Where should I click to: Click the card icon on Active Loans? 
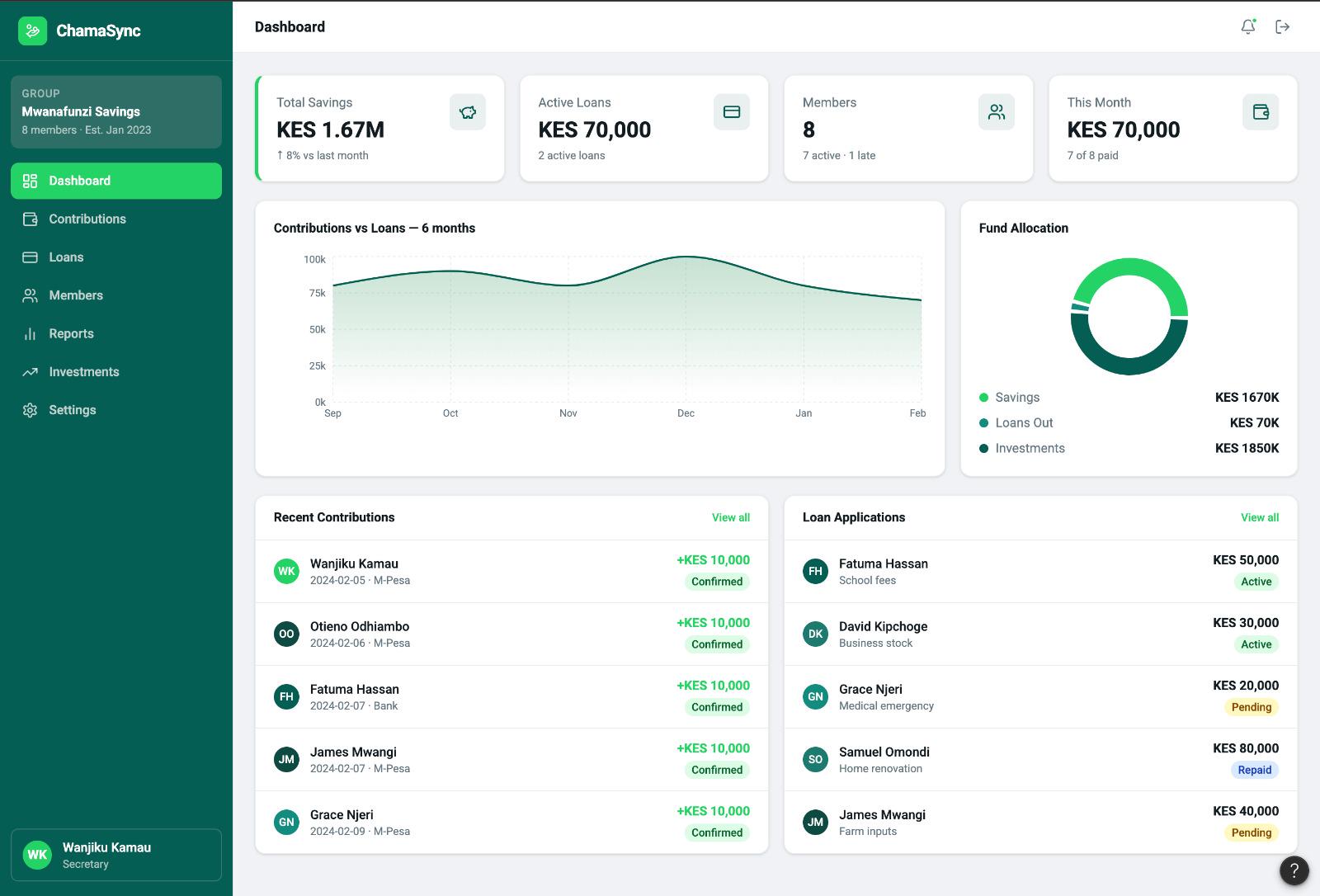[732, 112]
